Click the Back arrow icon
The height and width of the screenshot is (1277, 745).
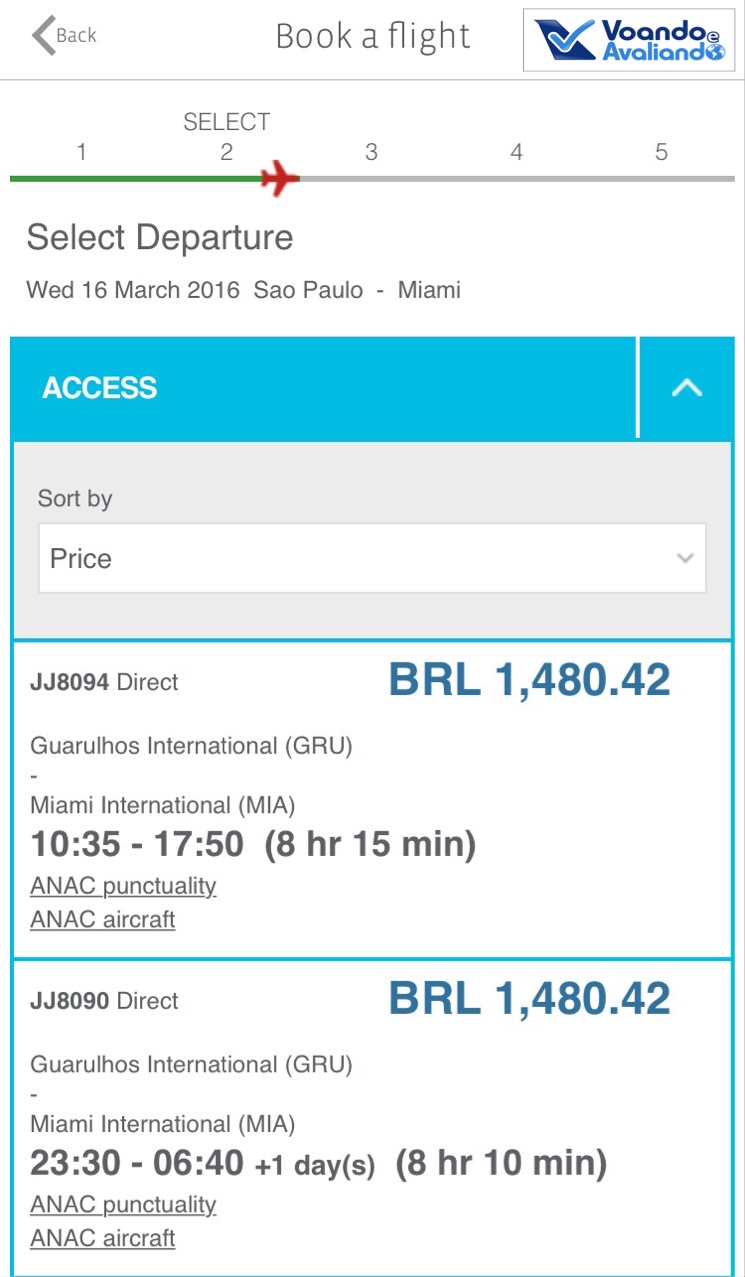44,36
